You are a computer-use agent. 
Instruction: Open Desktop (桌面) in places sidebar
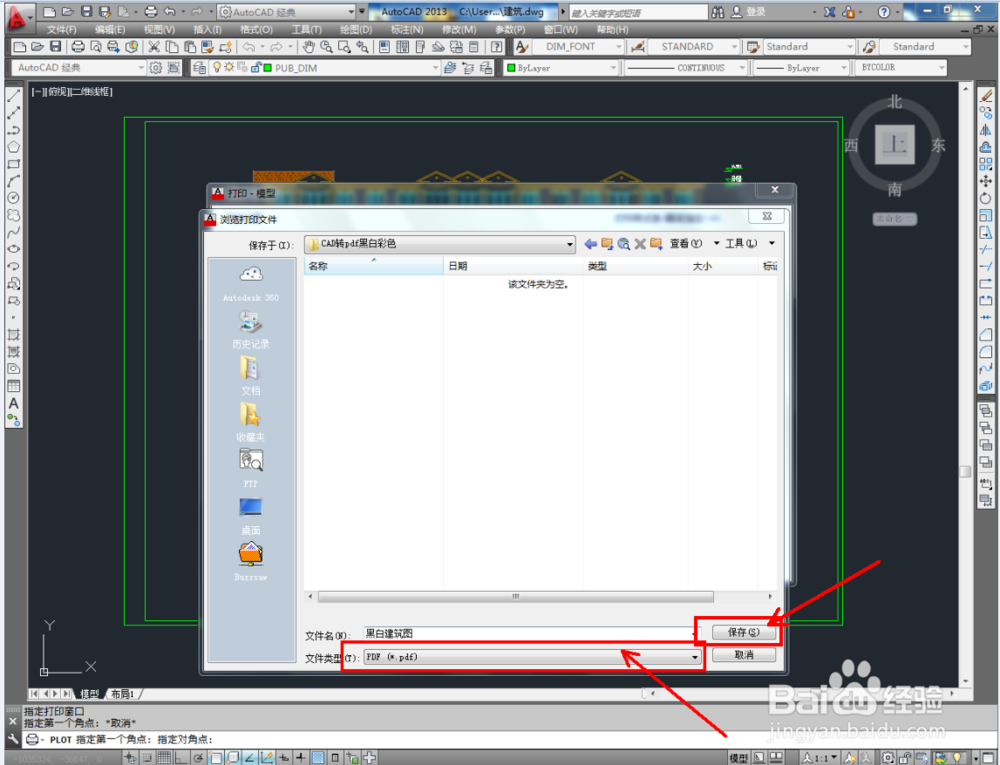(251, 516)
